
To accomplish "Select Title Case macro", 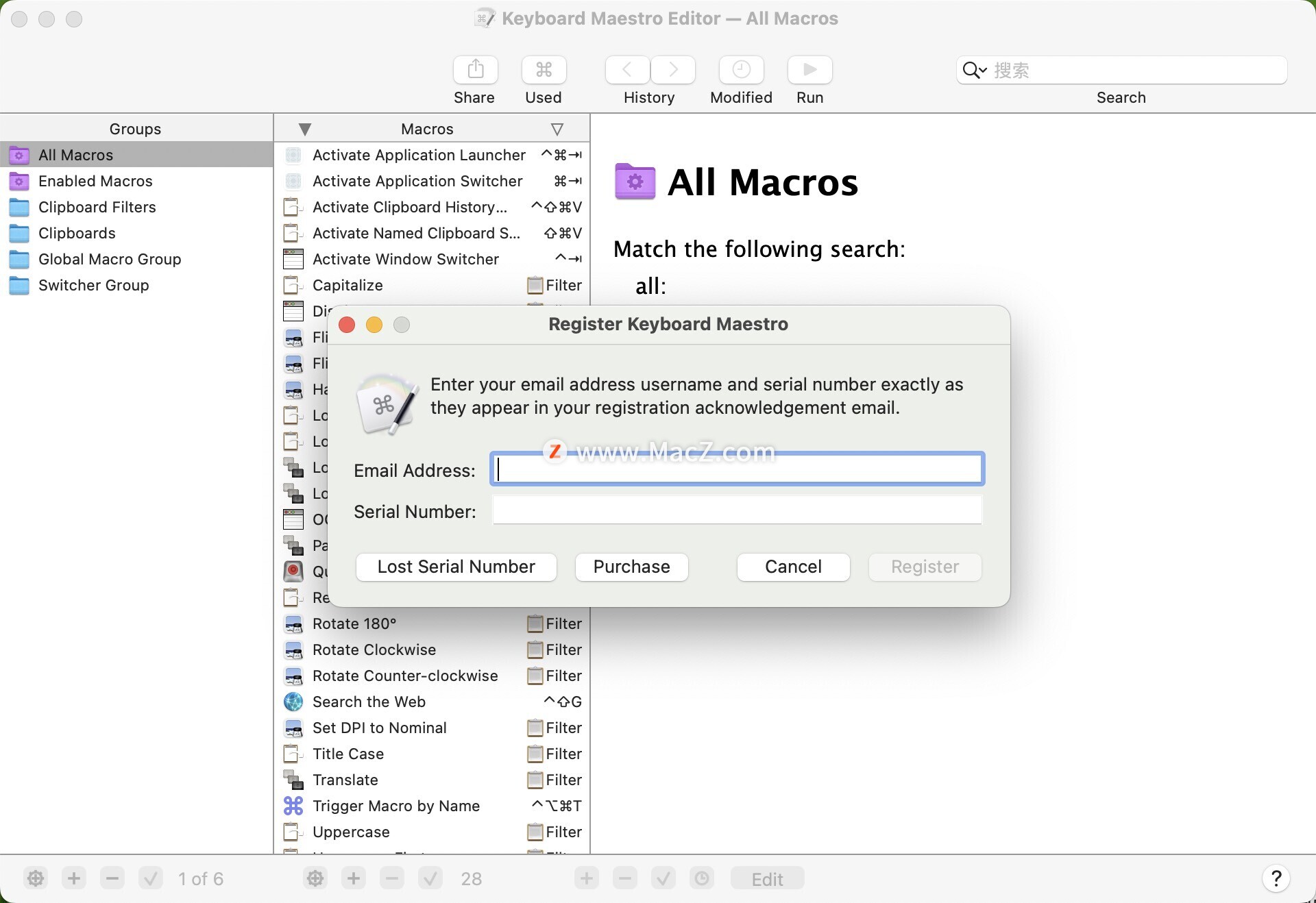I will (432, 754).
